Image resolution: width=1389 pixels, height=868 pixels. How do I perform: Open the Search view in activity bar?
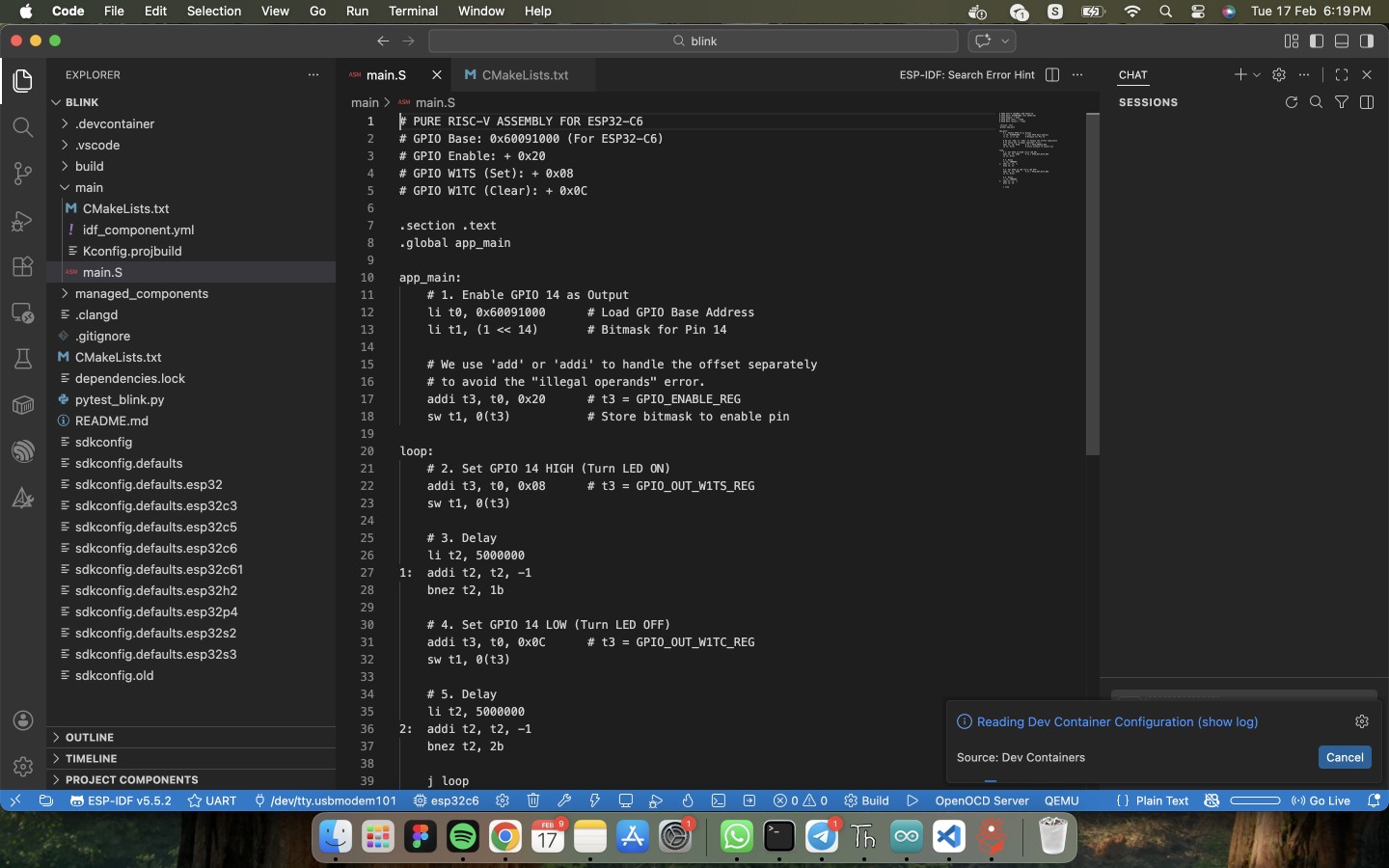(x=23, y=127)
